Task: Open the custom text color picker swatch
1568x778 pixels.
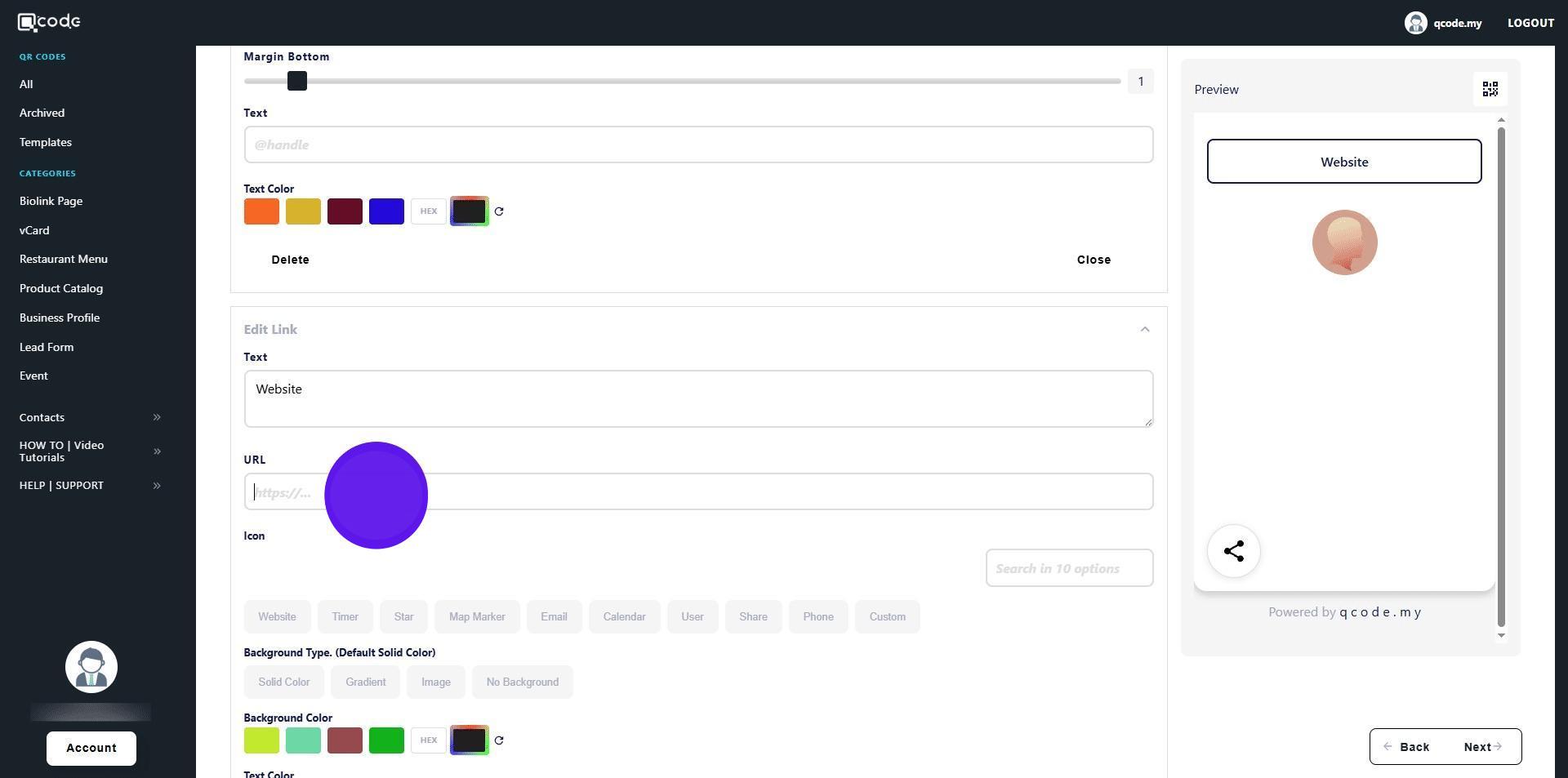Action: click(x=469, y=211)
